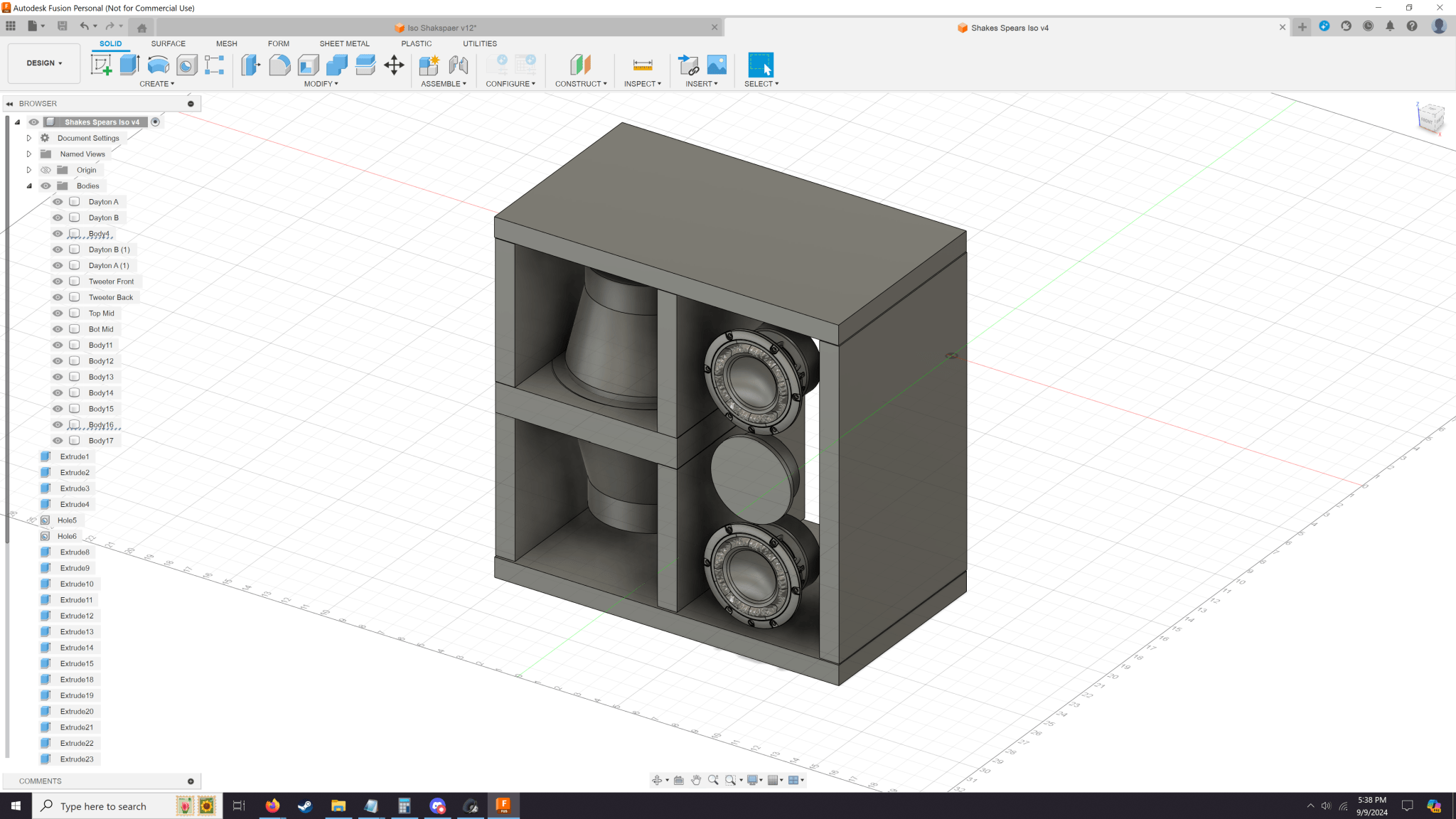
Task: Toggle visibility of Dayton B
Action: [x=58, y=218]
